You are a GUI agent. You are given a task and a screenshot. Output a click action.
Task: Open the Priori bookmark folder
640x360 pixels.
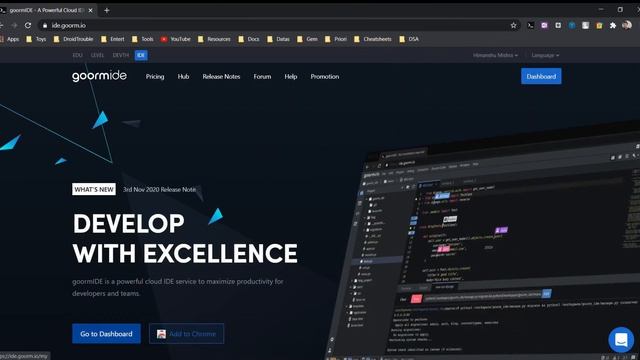[336, 39]
